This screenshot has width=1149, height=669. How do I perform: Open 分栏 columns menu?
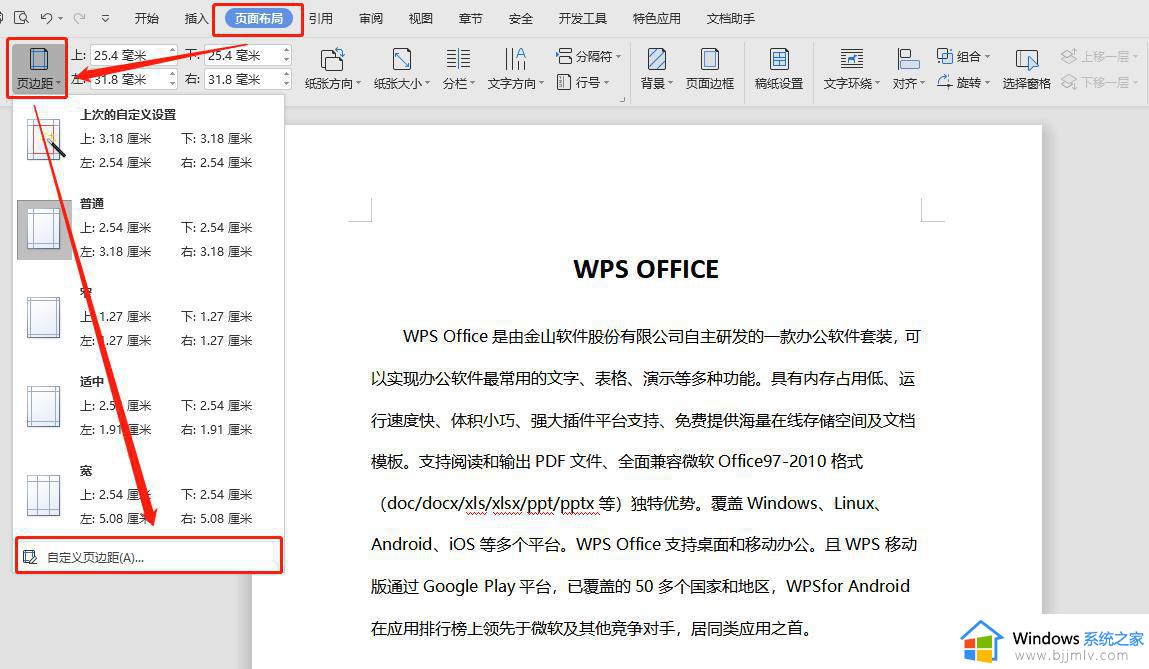[x=458, y=68]
